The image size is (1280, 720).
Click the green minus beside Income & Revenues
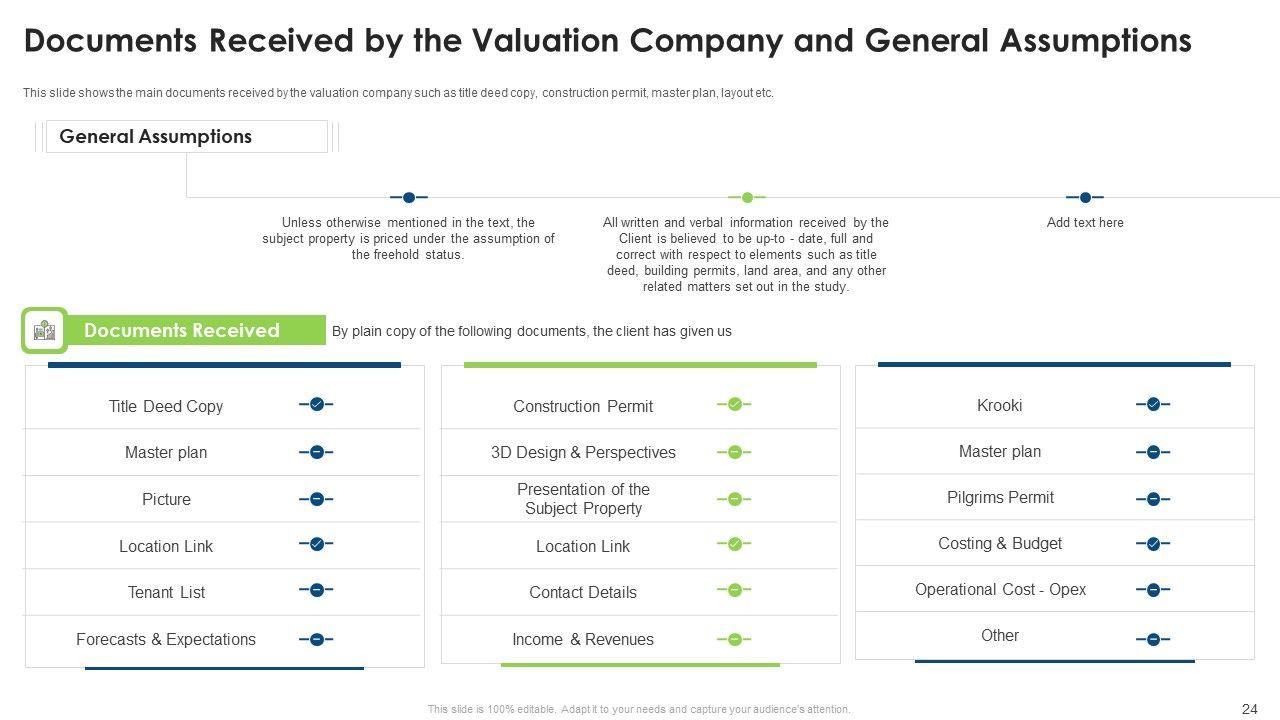(734, 638)
